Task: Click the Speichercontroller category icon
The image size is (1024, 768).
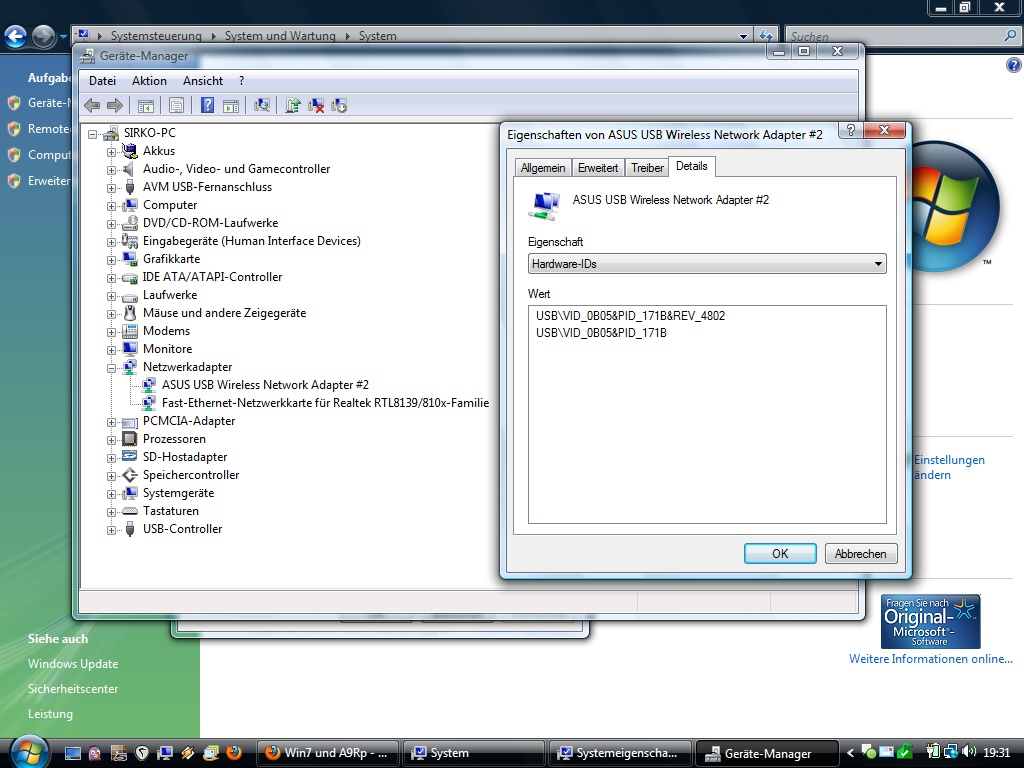Action: point(130,475)
